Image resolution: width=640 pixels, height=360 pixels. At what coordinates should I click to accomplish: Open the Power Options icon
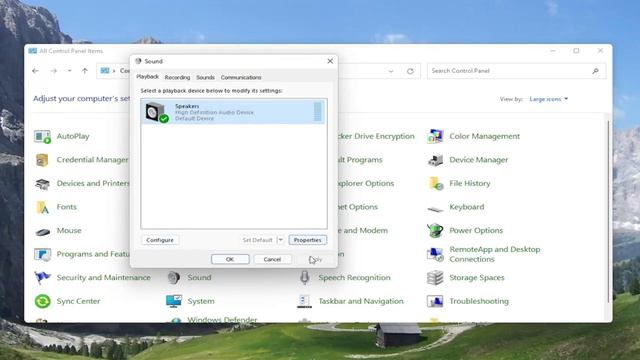coord(435,231)
